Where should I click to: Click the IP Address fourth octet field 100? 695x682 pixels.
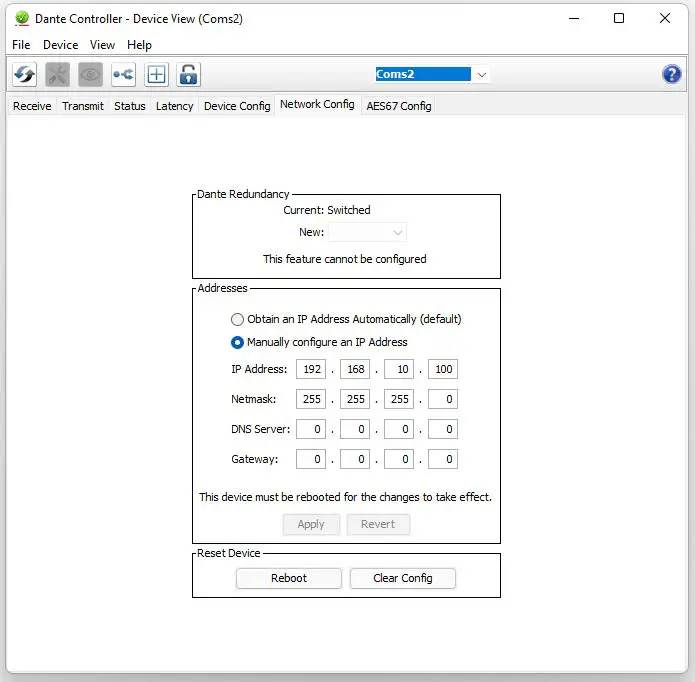[x=443, y=369]
